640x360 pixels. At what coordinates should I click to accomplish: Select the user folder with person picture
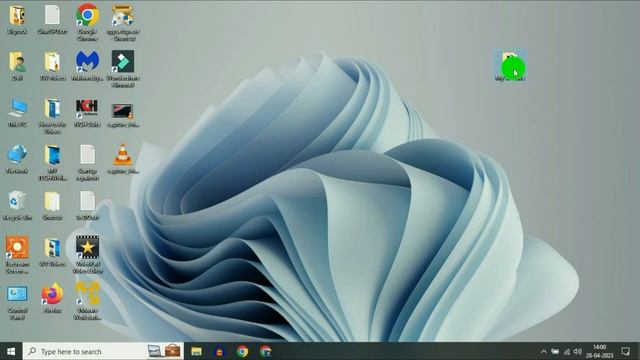point(17,65)
